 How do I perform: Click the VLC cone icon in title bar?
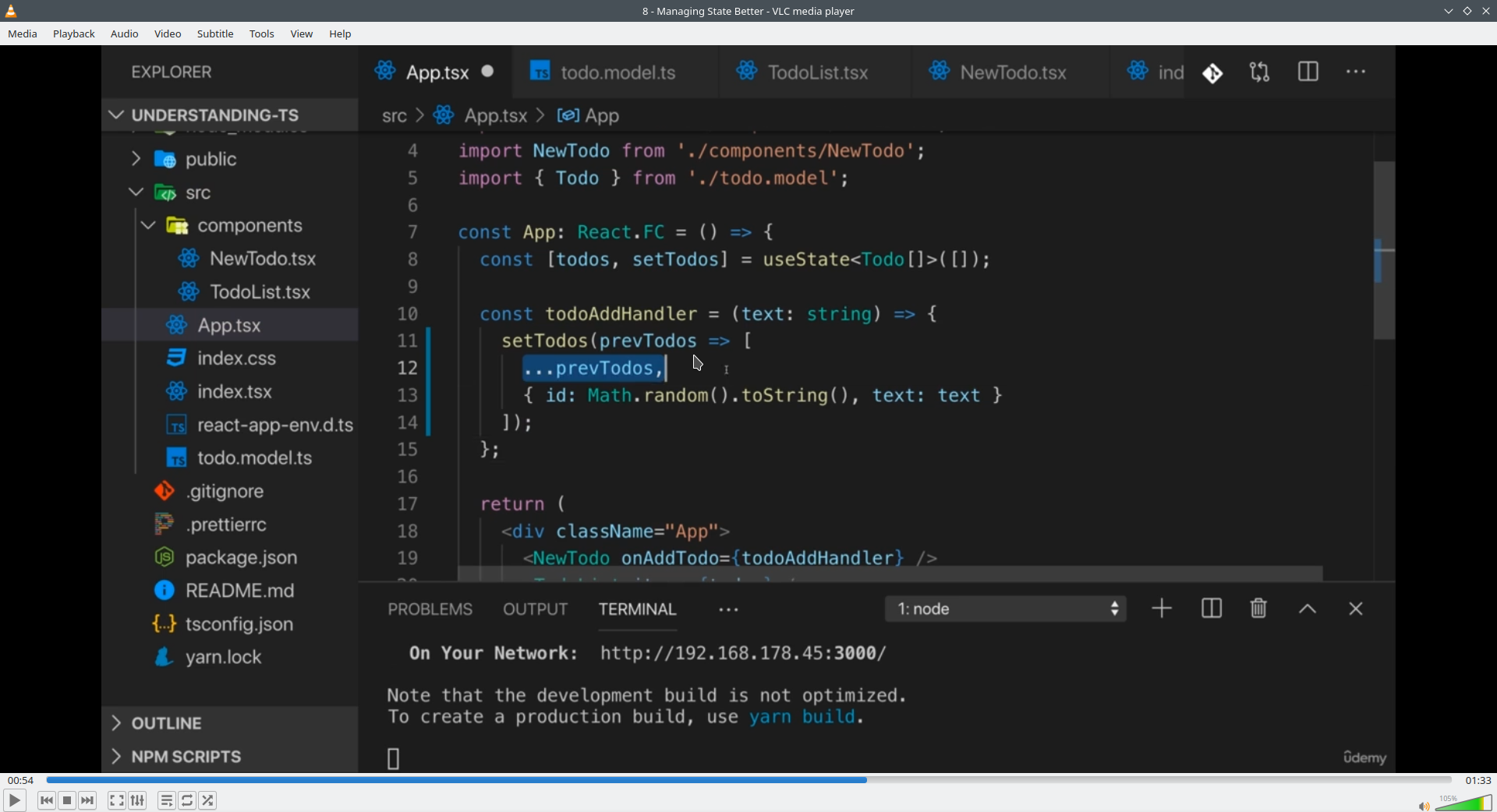11,11
